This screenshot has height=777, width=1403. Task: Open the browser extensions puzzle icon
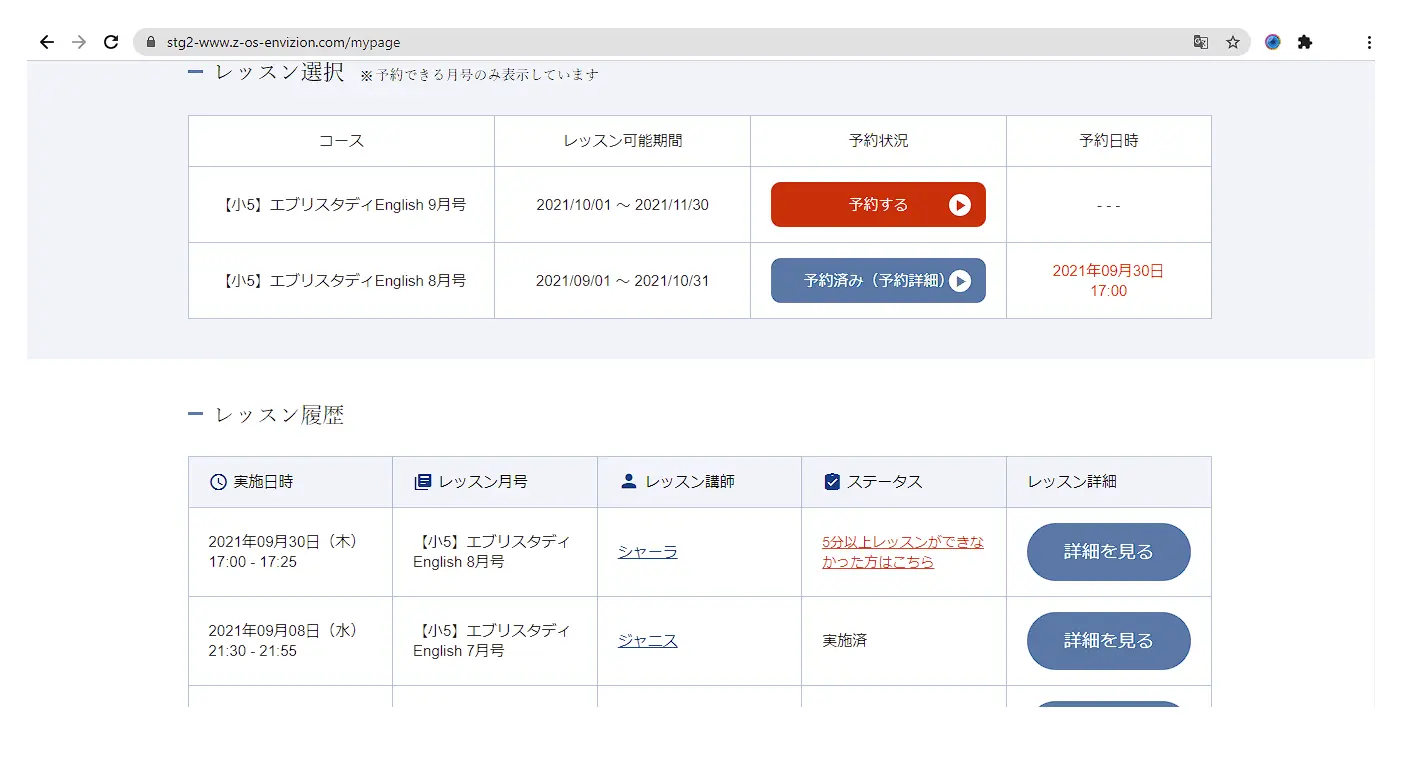pyautogui.click(x=1305, y=42)
